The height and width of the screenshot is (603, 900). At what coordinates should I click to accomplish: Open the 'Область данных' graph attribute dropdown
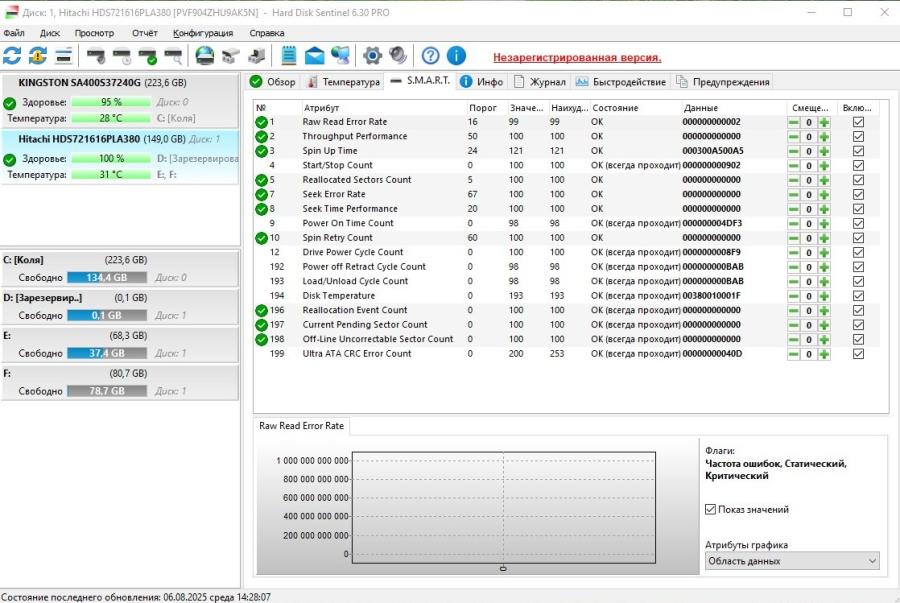click(x=792, y=561)
